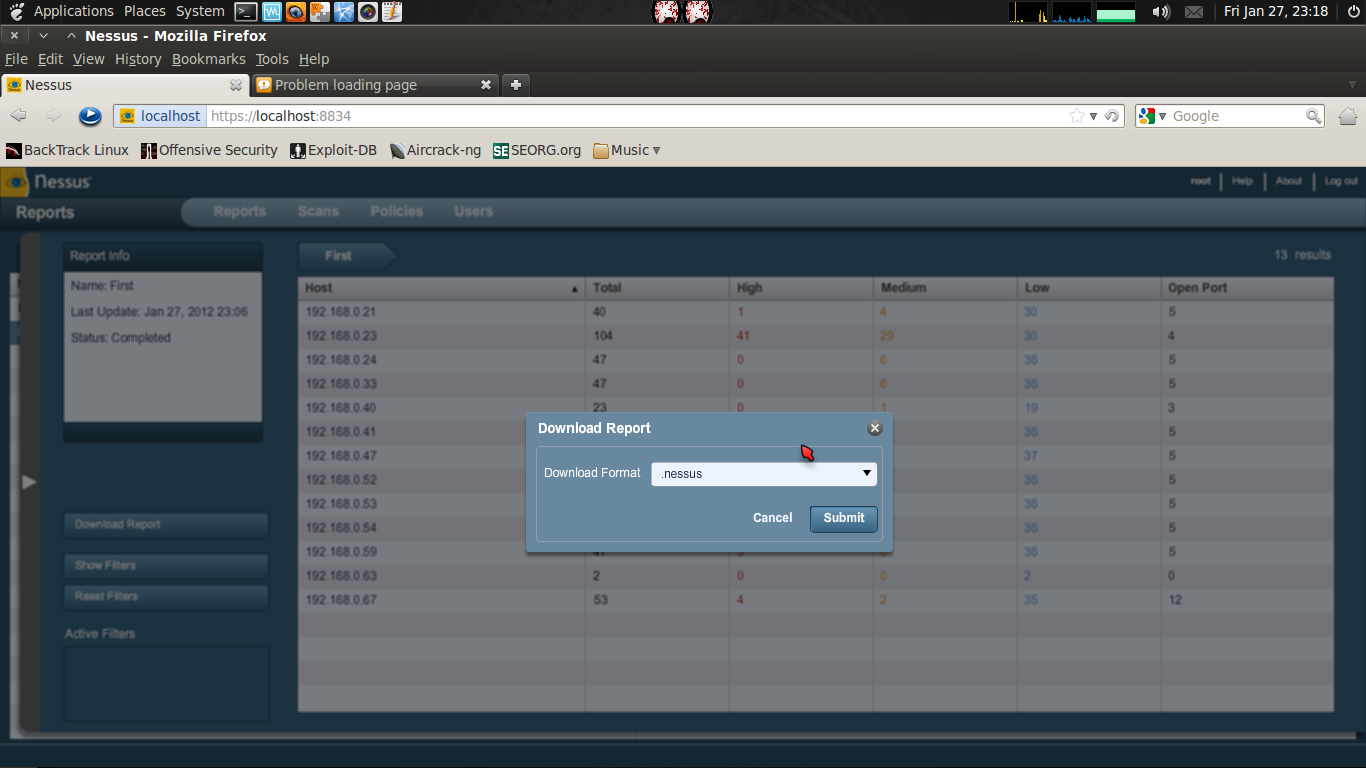Click the localhost site identity button
Screen dimensions: 1366x768
[160, 116]
